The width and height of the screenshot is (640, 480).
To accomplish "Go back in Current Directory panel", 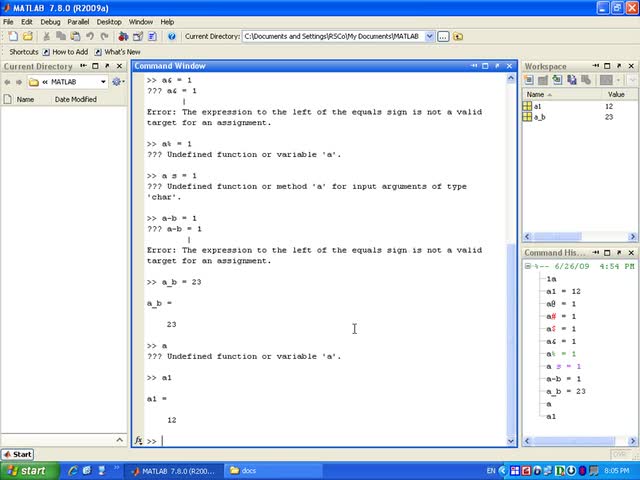I will click(x=7, y=82).
